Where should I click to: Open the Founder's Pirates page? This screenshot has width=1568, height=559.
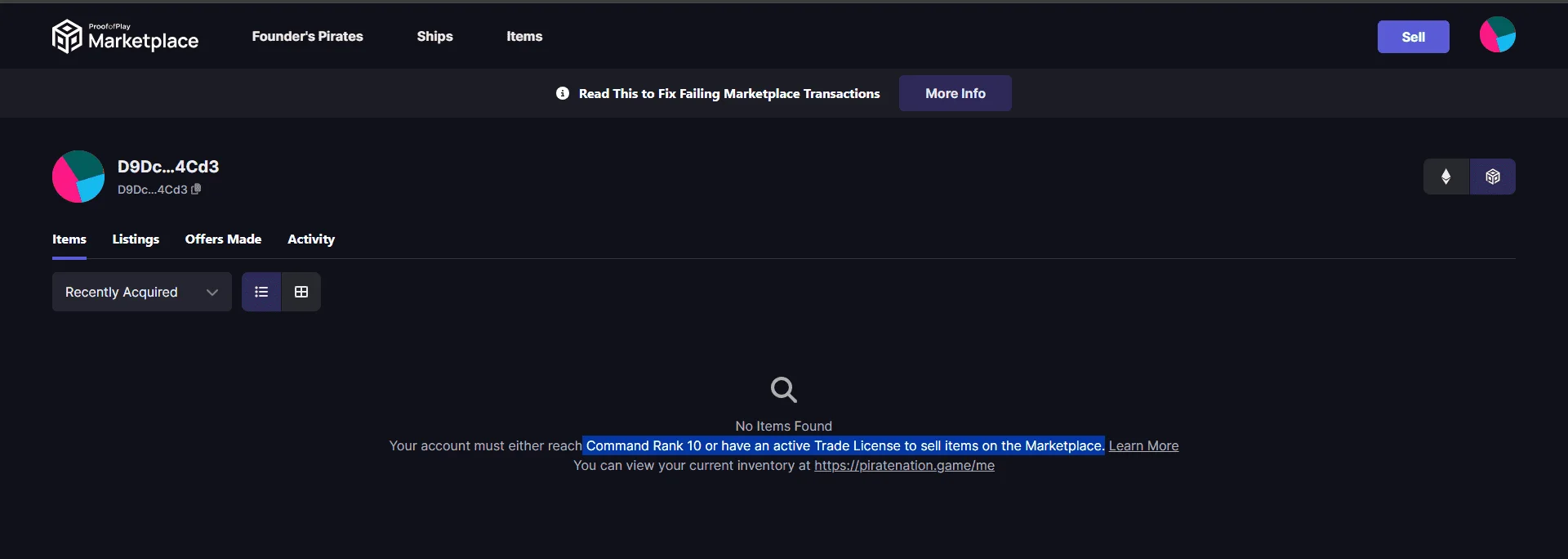(307, 36)
